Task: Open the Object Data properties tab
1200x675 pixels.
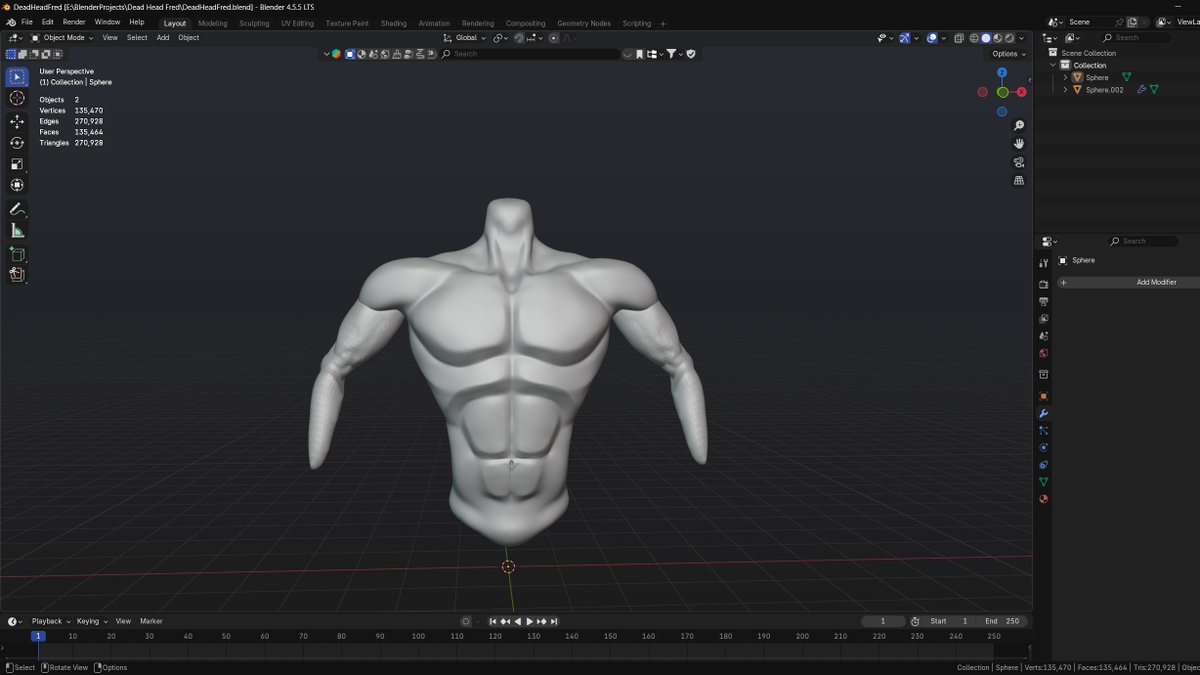Action: [x=1043, y=482]
